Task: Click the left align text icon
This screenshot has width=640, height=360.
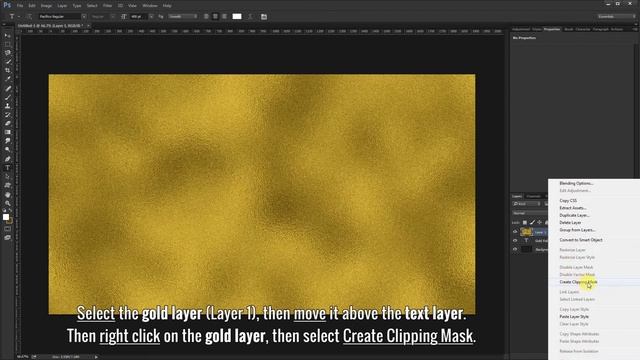Action: [x=206, y=16]
